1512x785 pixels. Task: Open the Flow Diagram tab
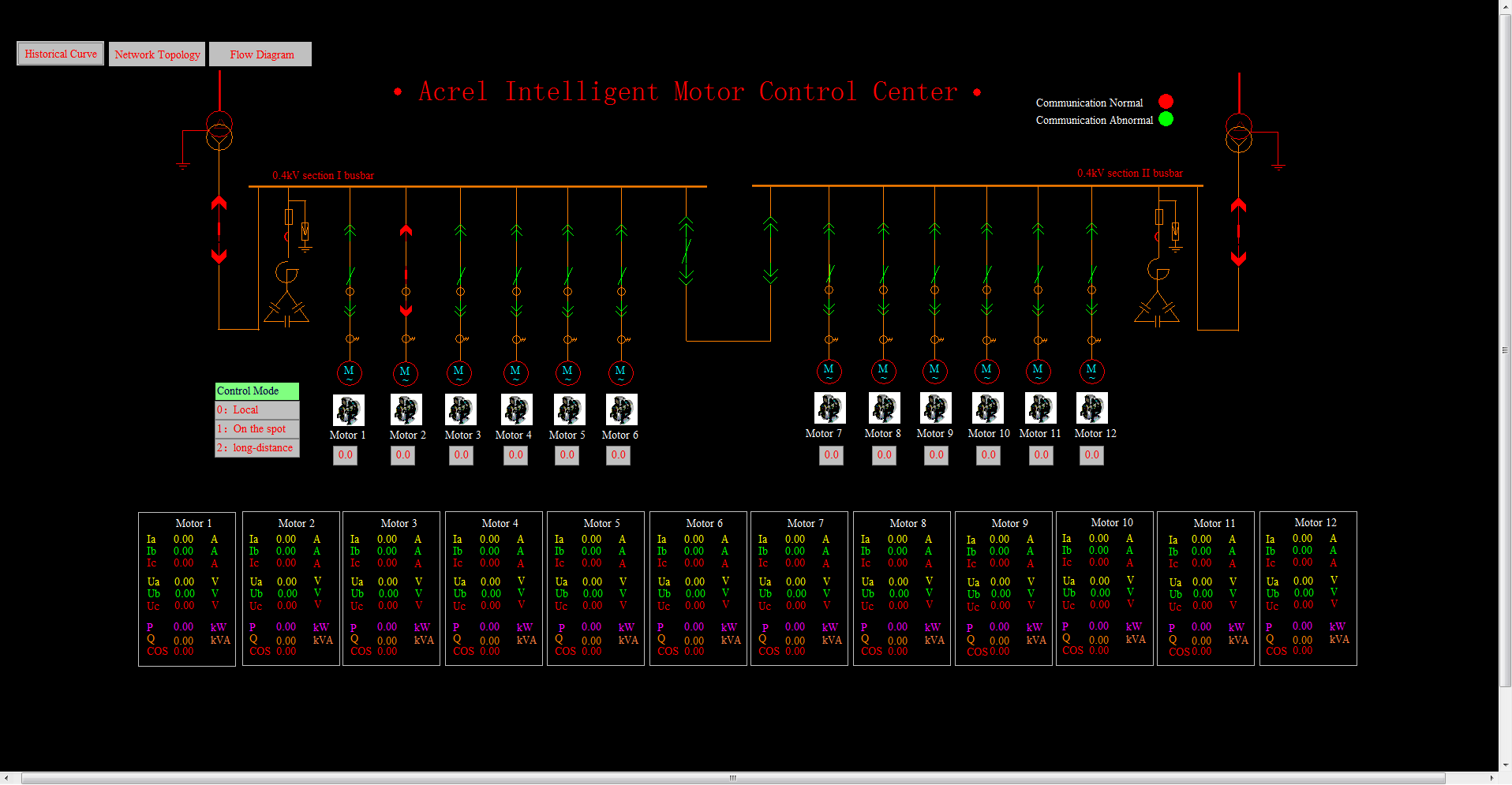click(260, 54)
